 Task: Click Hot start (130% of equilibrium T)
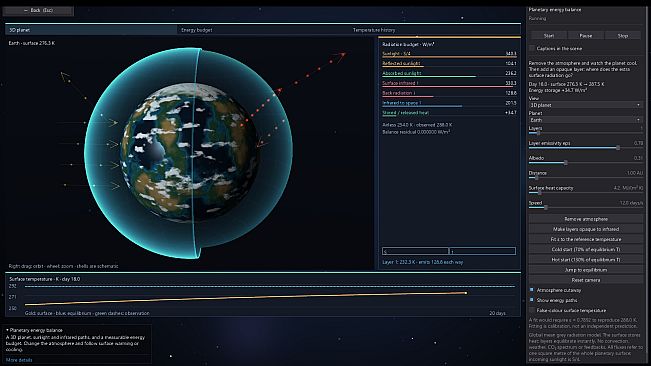(585, 260)
